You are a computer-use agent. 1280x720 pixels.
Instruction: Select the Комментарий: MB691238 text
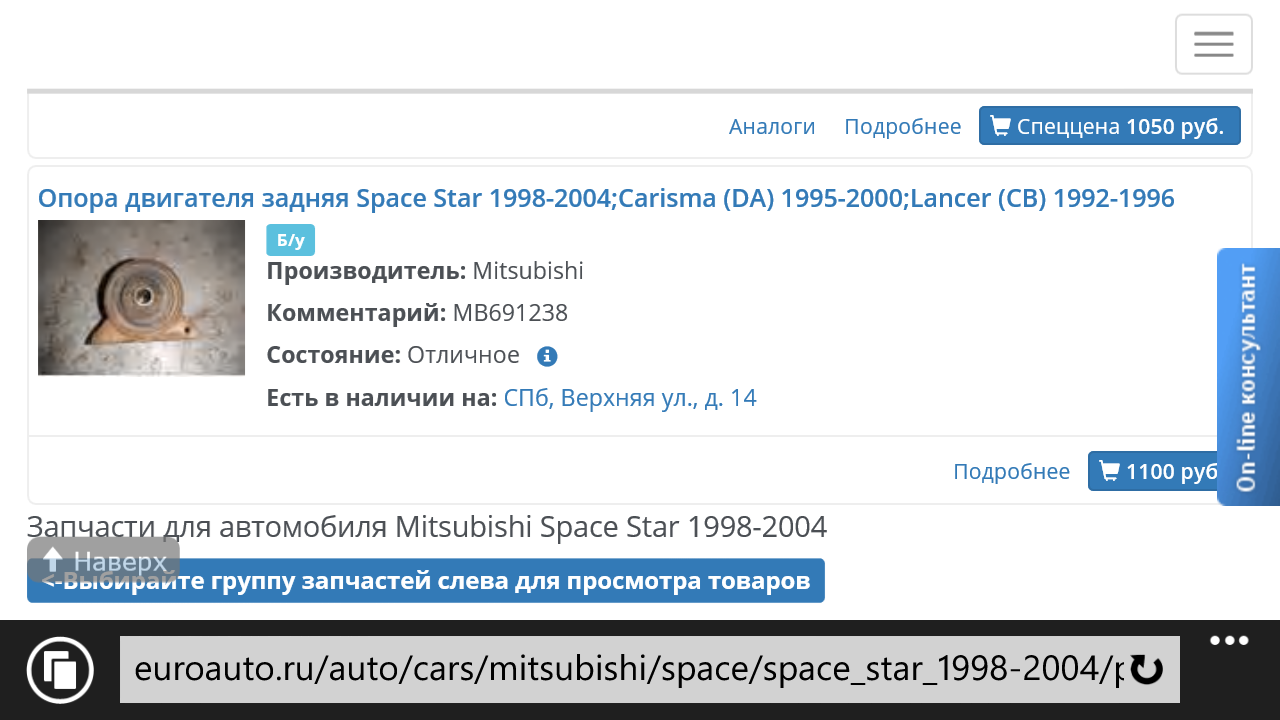click(417, 313)
